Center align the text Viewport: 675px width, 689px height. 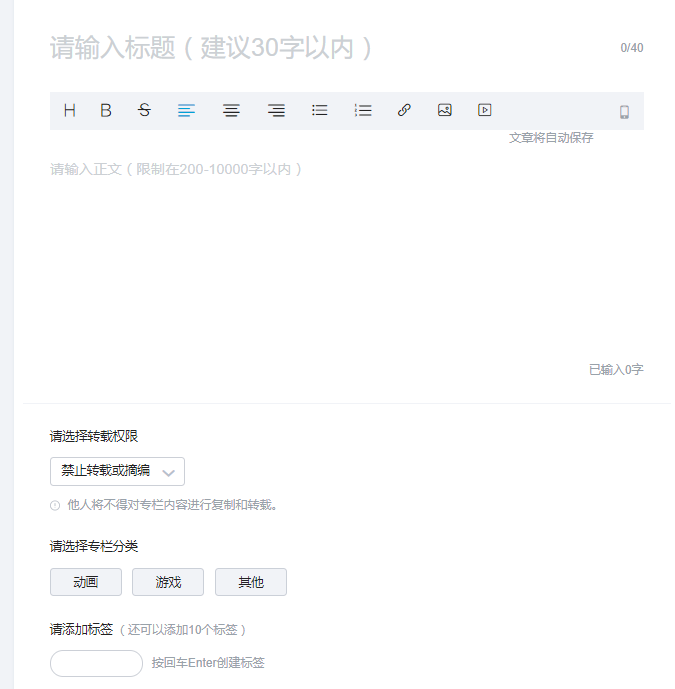tap(231, 111)
